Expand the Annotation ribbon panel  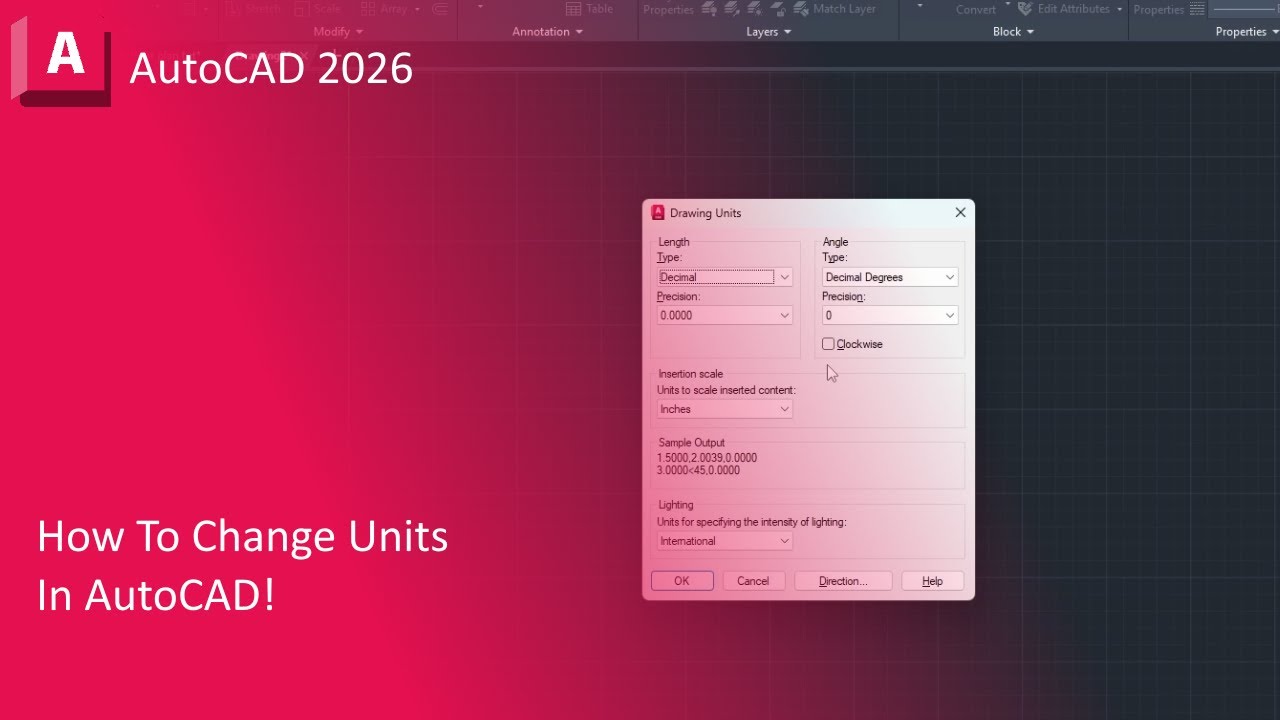point(547,32)
